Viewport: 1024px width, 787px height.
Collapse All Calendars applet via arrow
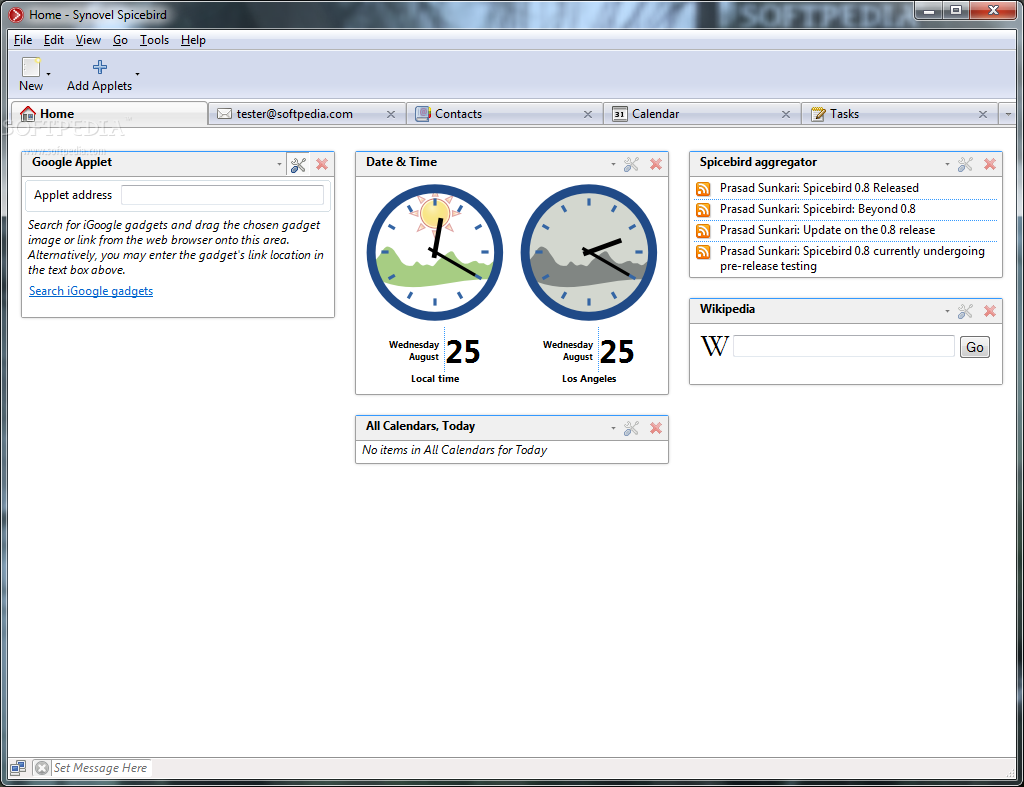[613, 428]
